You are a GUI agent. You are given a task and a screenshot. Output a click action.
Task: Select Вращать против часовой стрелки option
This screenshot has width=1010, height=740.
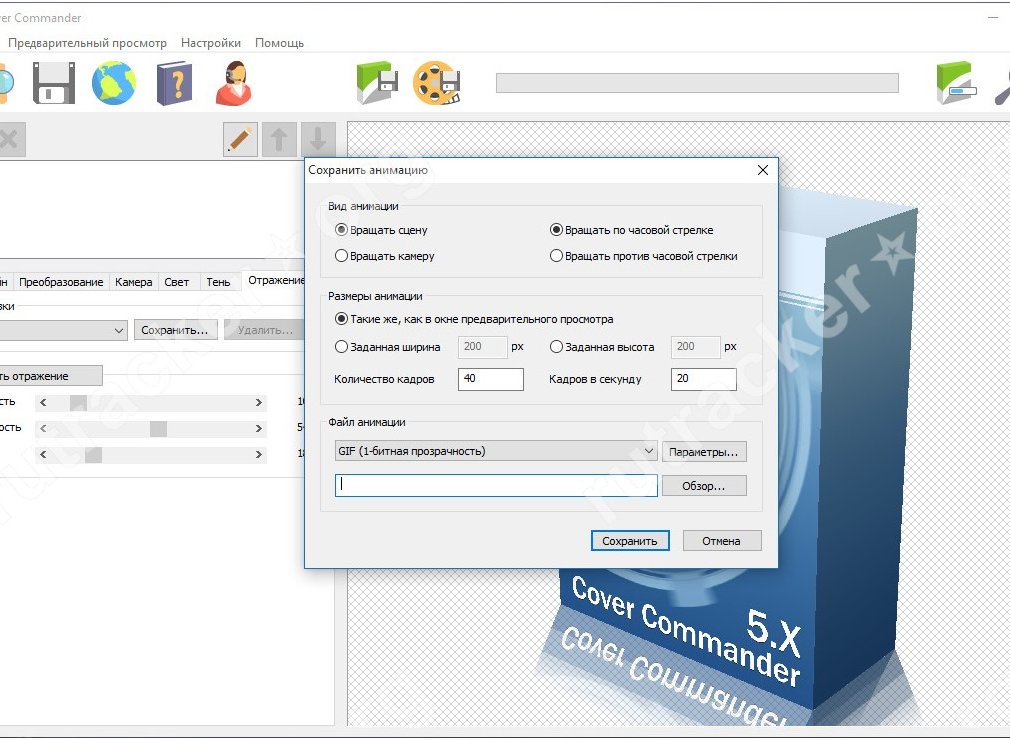[556, 256]
